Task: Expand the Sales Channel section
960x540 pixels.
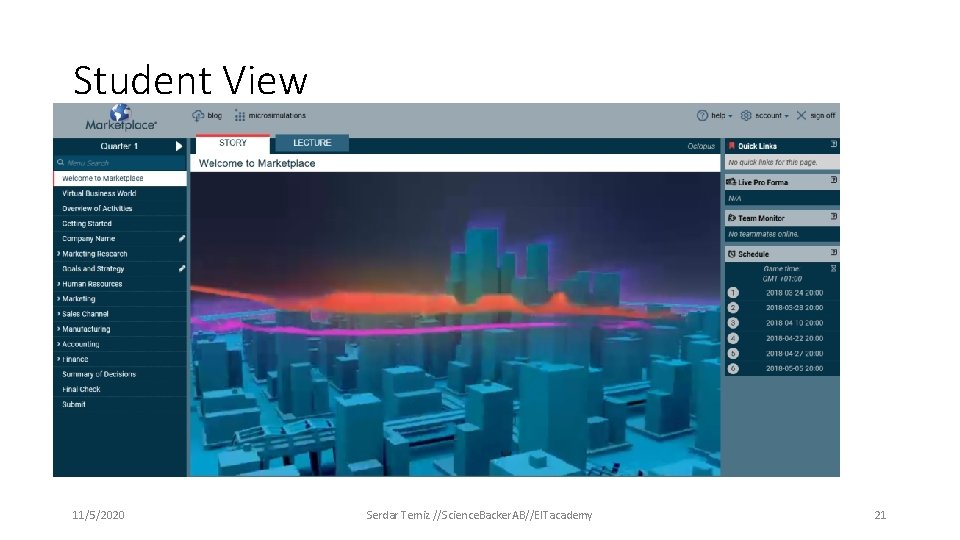Action: (59, 313)
